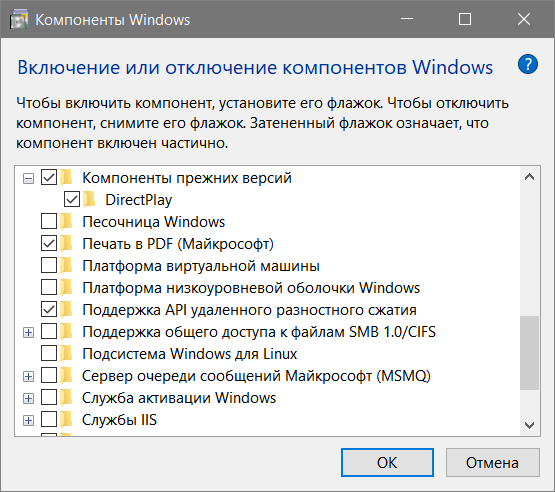Enable Подсистема Windows для Linux checkbox
Image resolution: width=555 pixels, height=492 pixels.
(49, 354)
